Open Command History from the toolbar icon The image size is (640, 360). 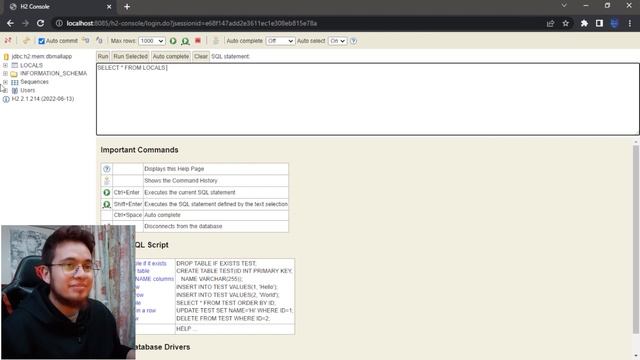(x=216, y=40)
